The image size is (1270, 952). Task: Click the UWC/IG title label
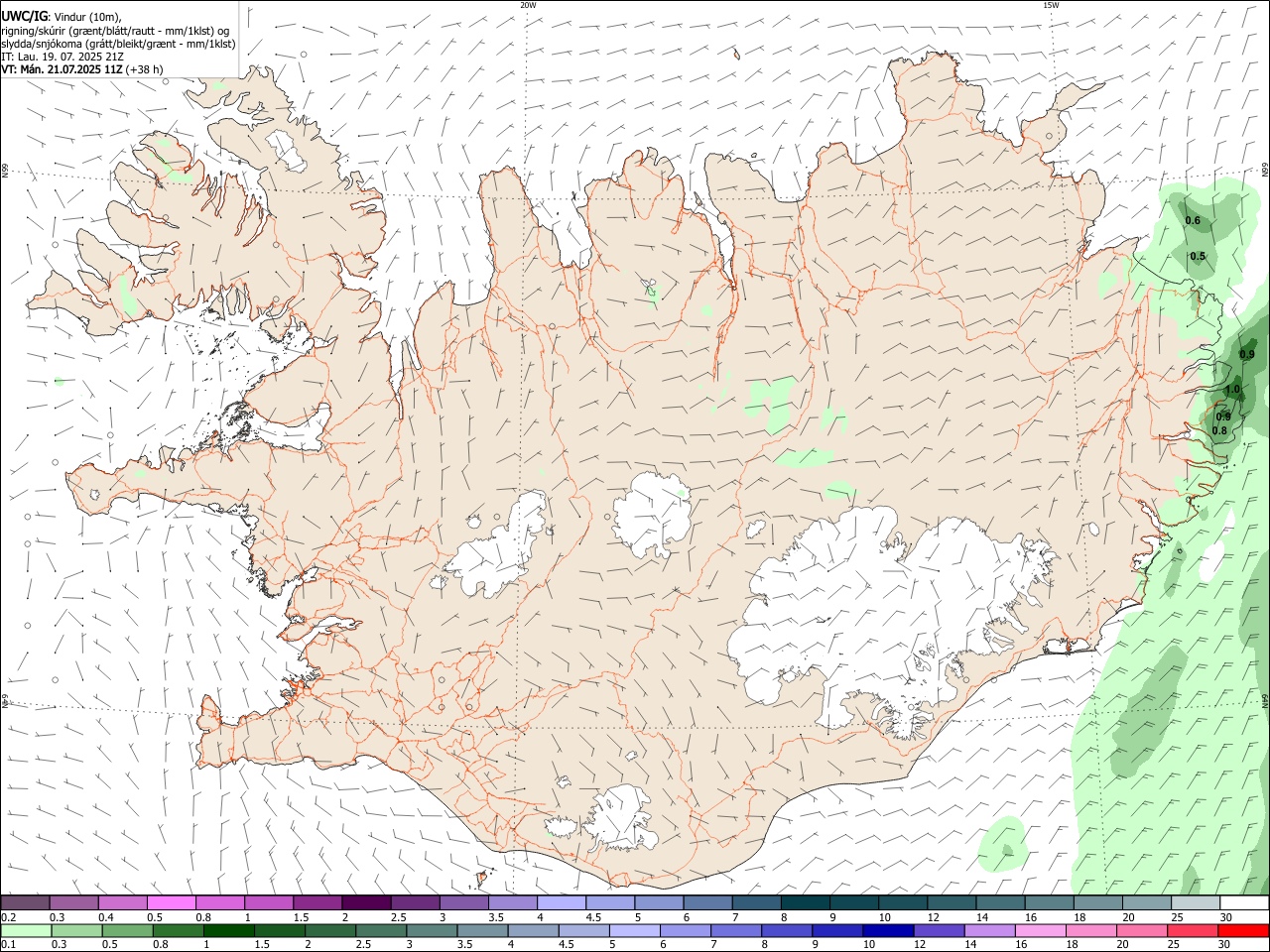tap(24, 17)
